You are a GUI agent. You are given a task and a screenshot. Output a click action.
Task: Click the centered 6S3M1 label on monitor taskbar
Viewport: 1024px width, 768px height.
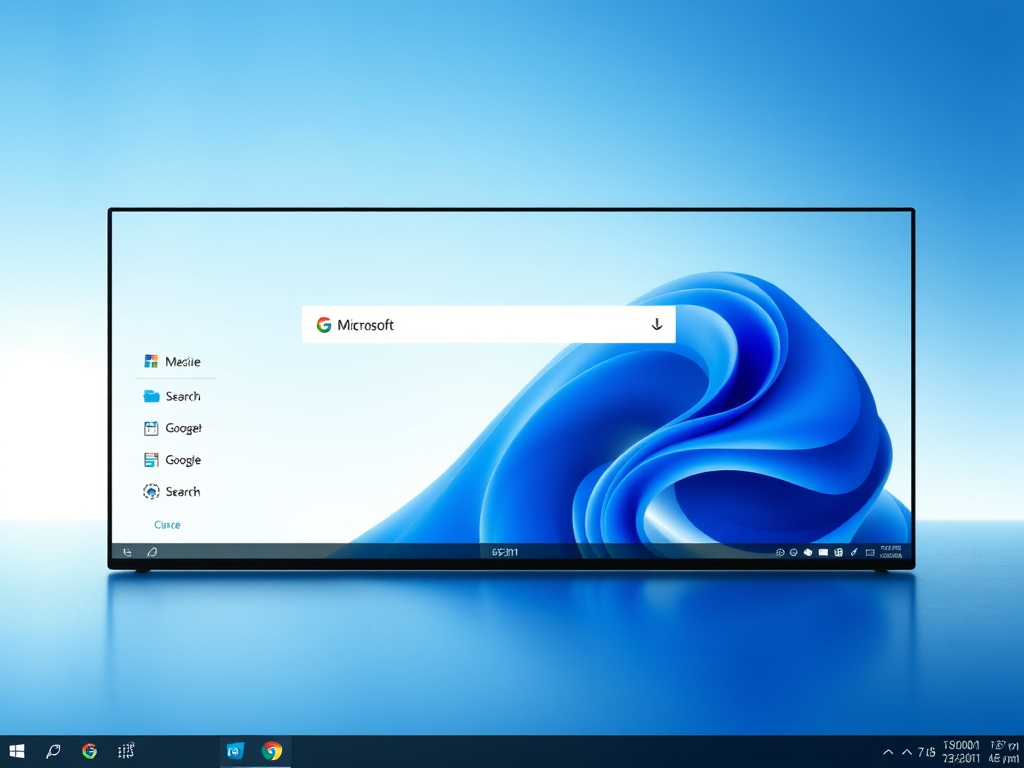click(x=505, y=552)
